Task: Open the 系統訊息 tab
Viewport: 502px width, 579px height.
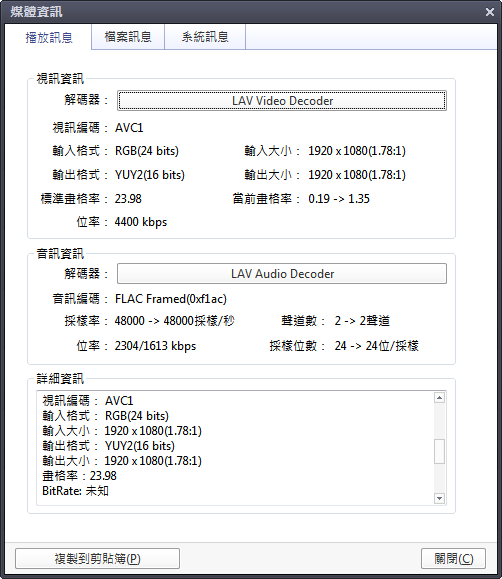Action: tap(205, 37)
